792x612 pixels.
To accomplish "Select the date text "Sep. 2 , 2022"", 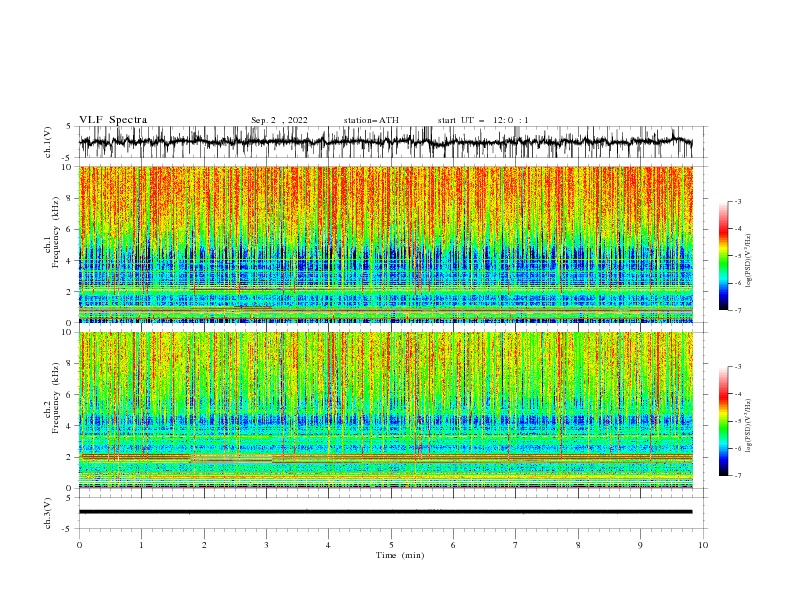I will click(x=279, y=120).
